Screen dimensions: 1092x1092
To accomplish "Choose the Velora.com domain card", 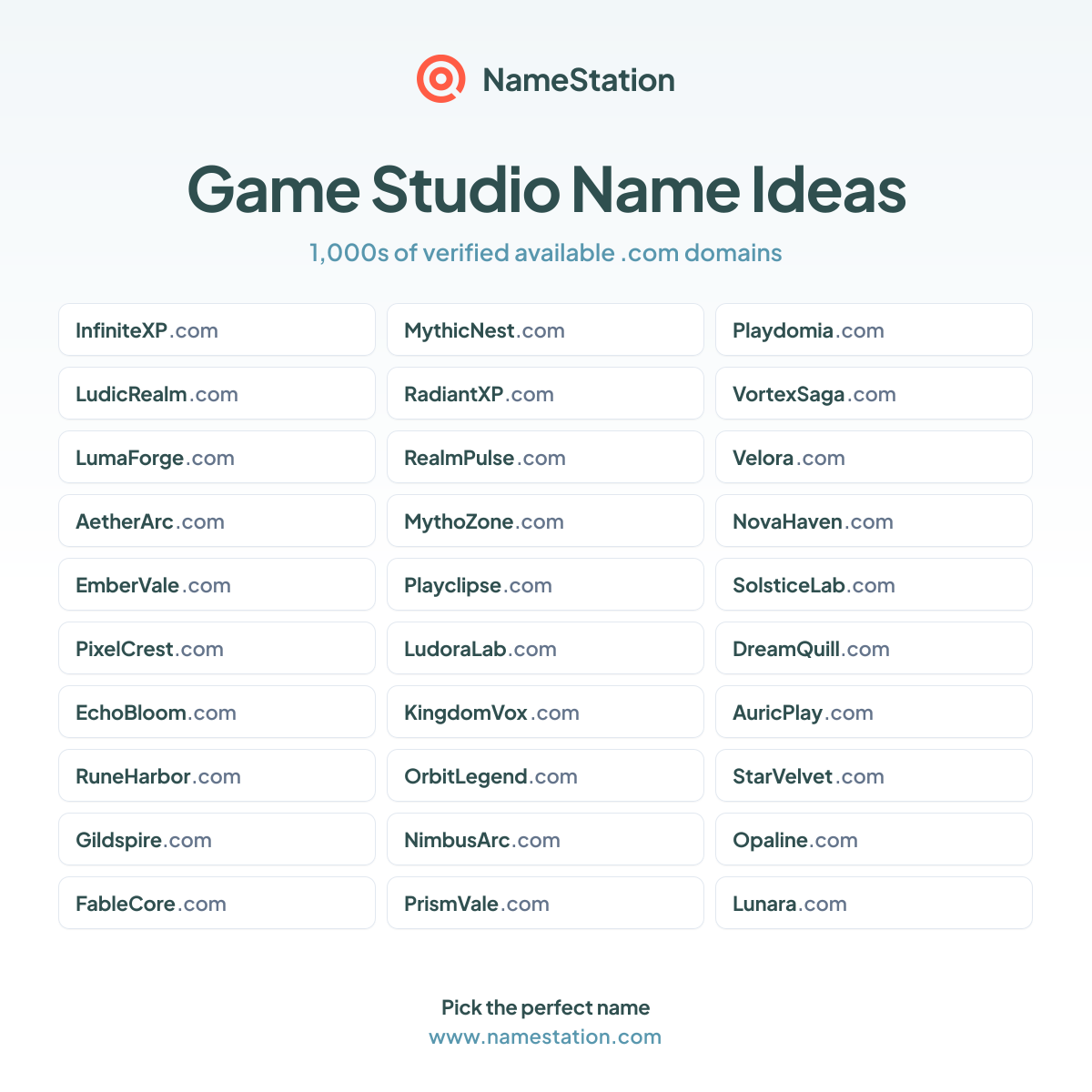I will coord(875,457).
